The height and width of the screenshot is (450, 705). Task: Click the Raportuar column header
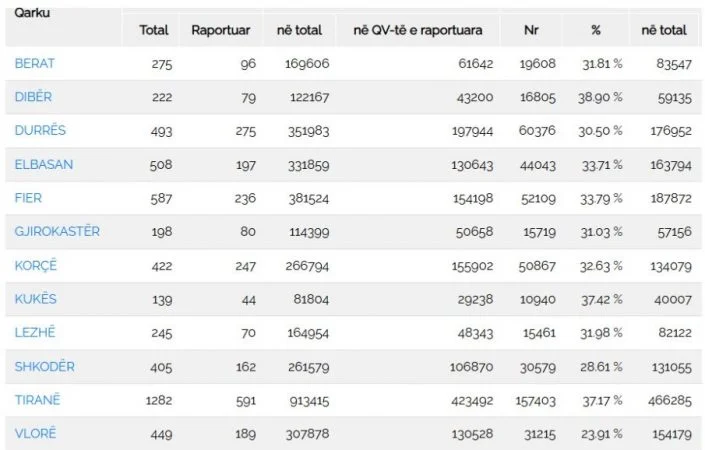220,30
